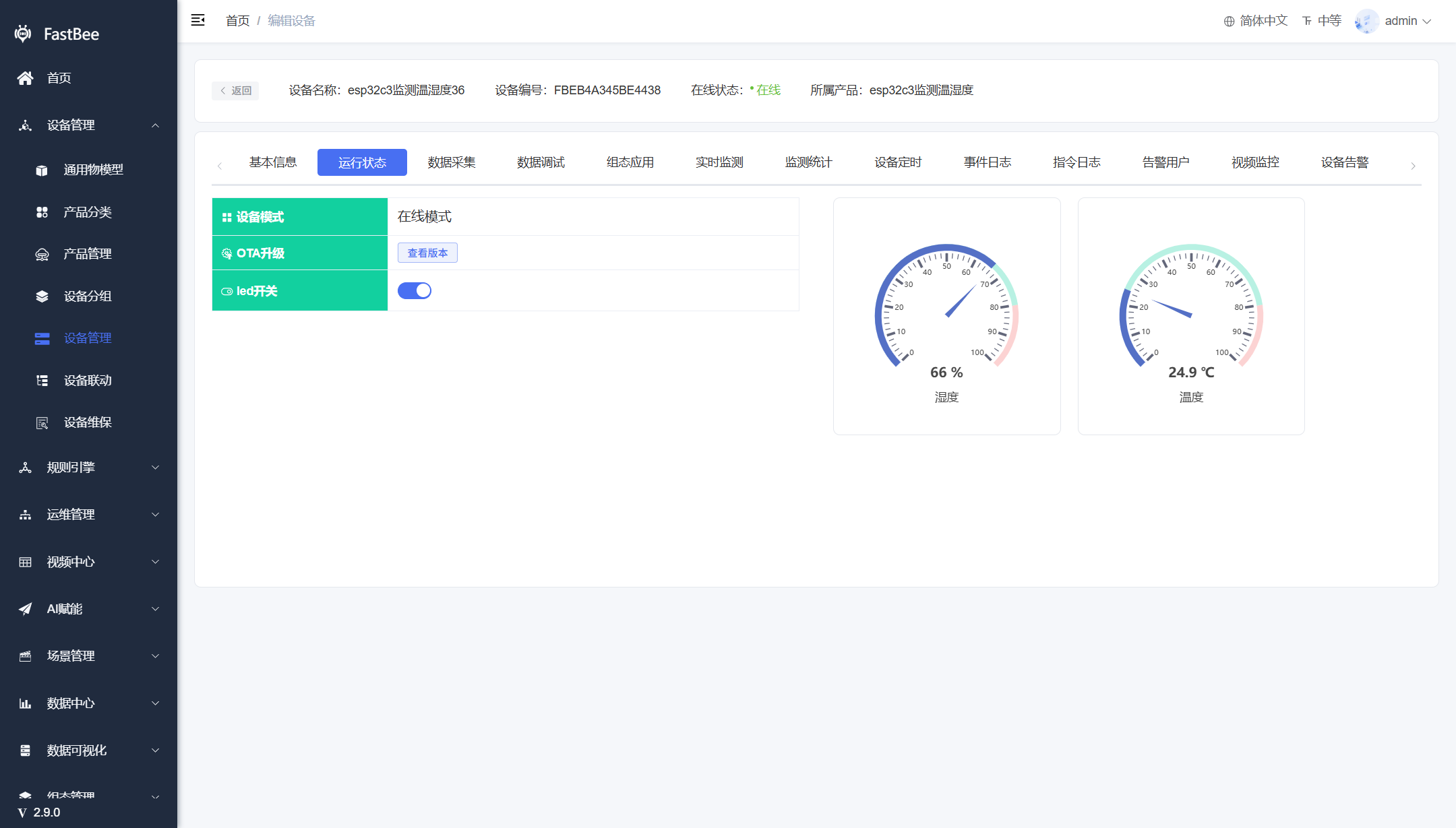Click the admin avatar image
The width and height of the screenshot is (1456, 828).
(x=1366, y=21)
